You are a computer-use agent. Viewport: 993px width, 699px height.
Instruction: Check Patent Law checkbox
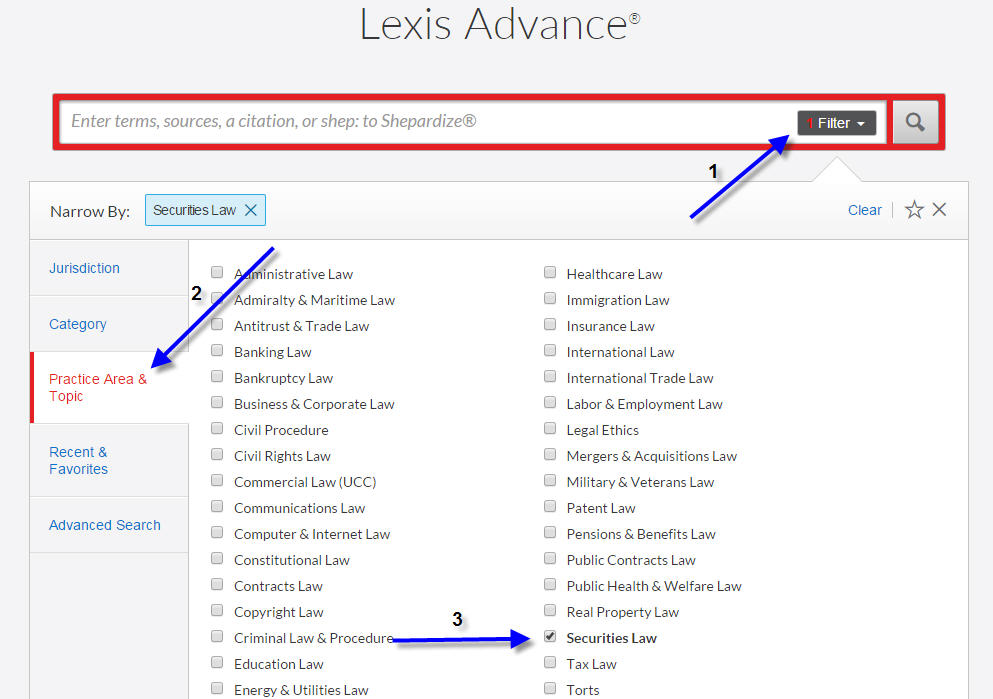click(x=550, y=506)
